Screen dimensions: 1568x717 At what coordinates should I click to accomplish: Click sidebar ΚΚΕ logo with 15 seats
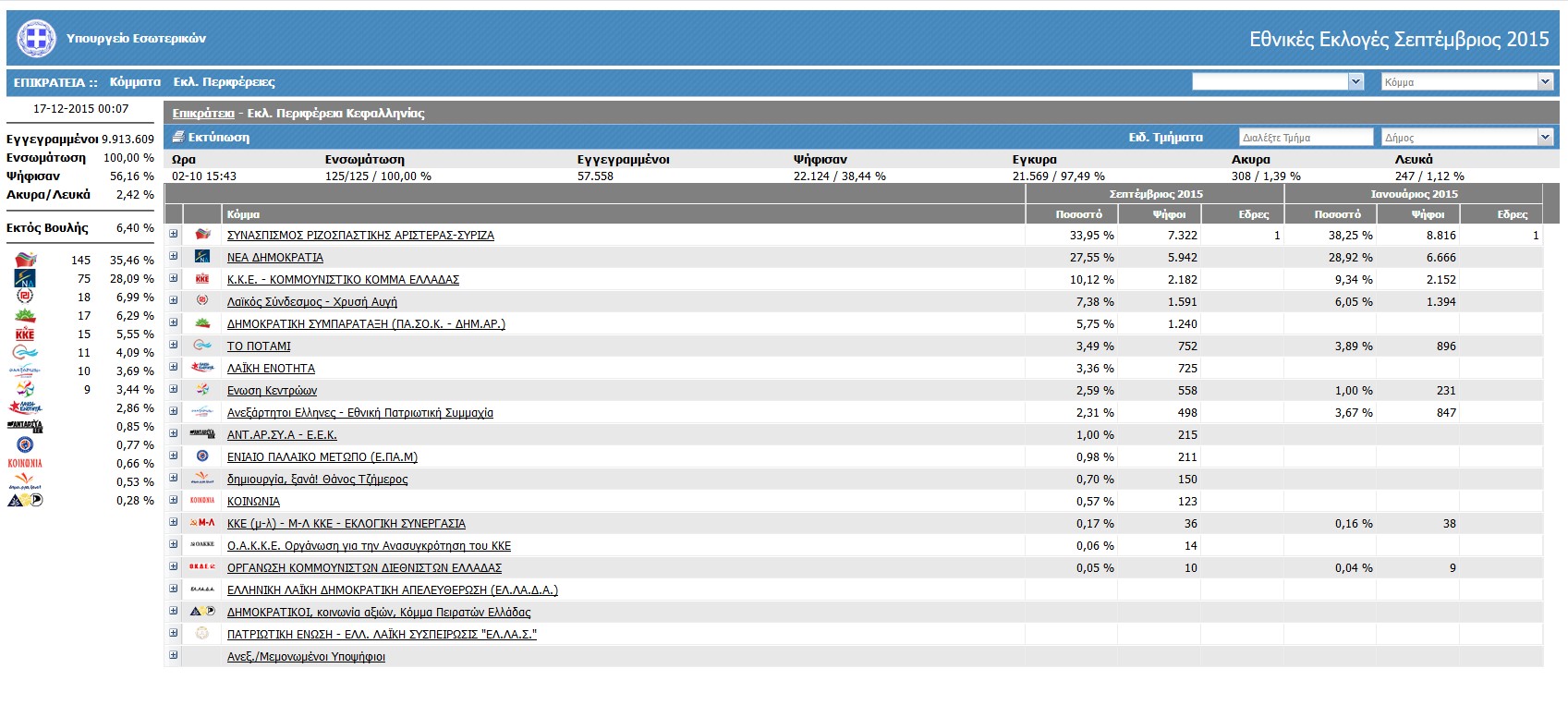point(25,334)
